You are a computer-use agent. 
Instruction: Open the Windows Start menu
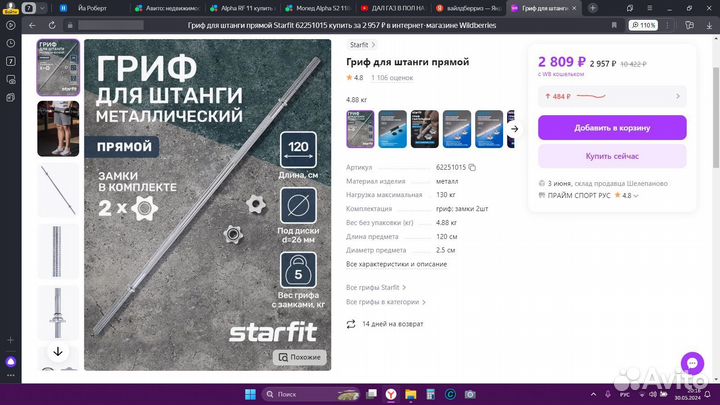[250, 394]
